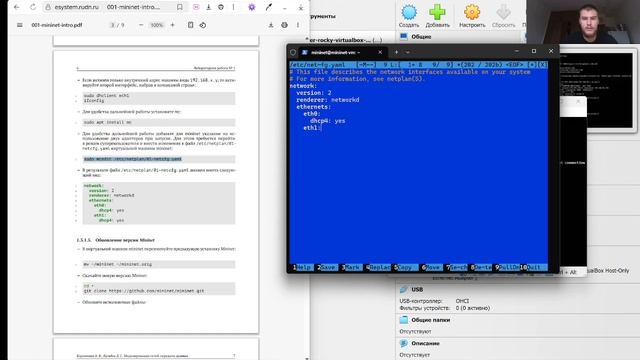The width and height of the screenshot is (640, 360).
Task: Bookmark this page in the browser
Action: (180, 7)
